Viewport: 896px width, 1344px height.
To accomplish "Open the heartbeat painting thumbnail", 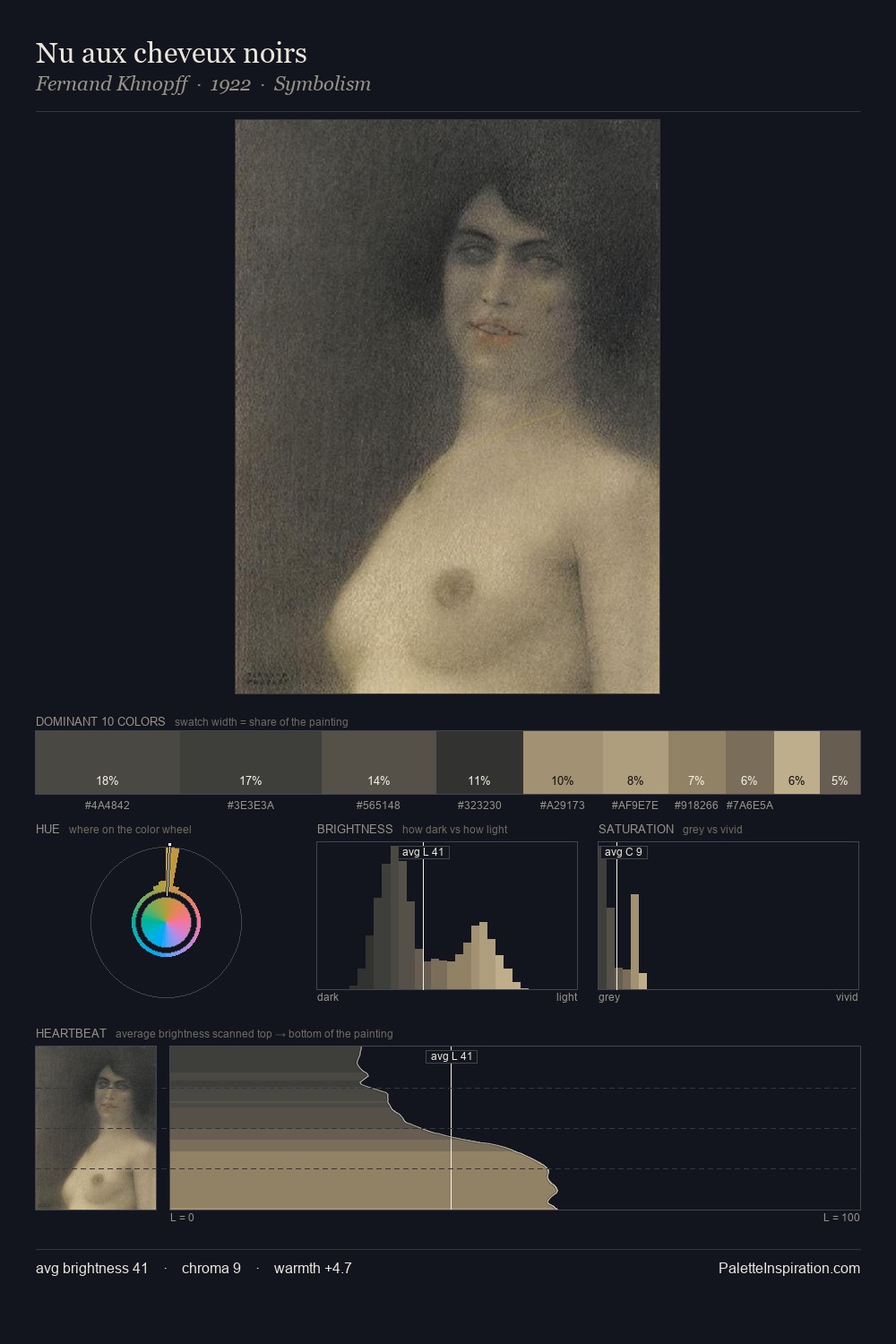I will (x=96, y=1128).
